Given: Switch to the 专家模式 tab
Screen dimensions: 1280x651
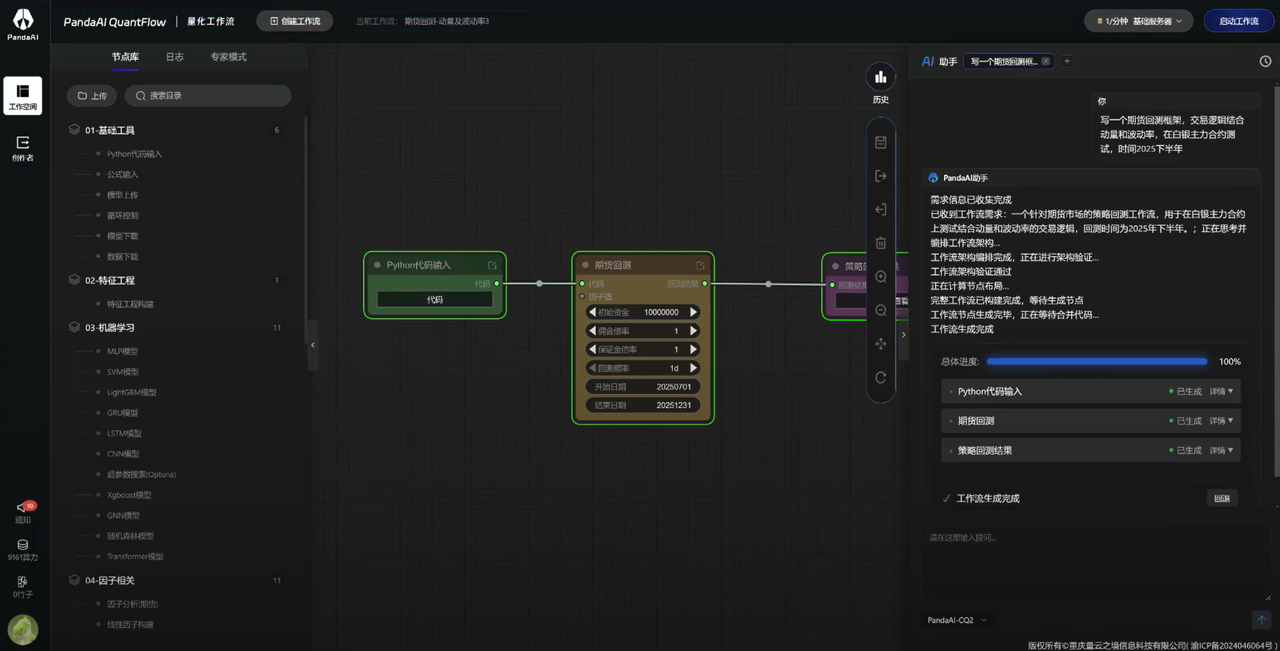Looking at the screenshot, I should pyautogui.click(x=228, y=57).
